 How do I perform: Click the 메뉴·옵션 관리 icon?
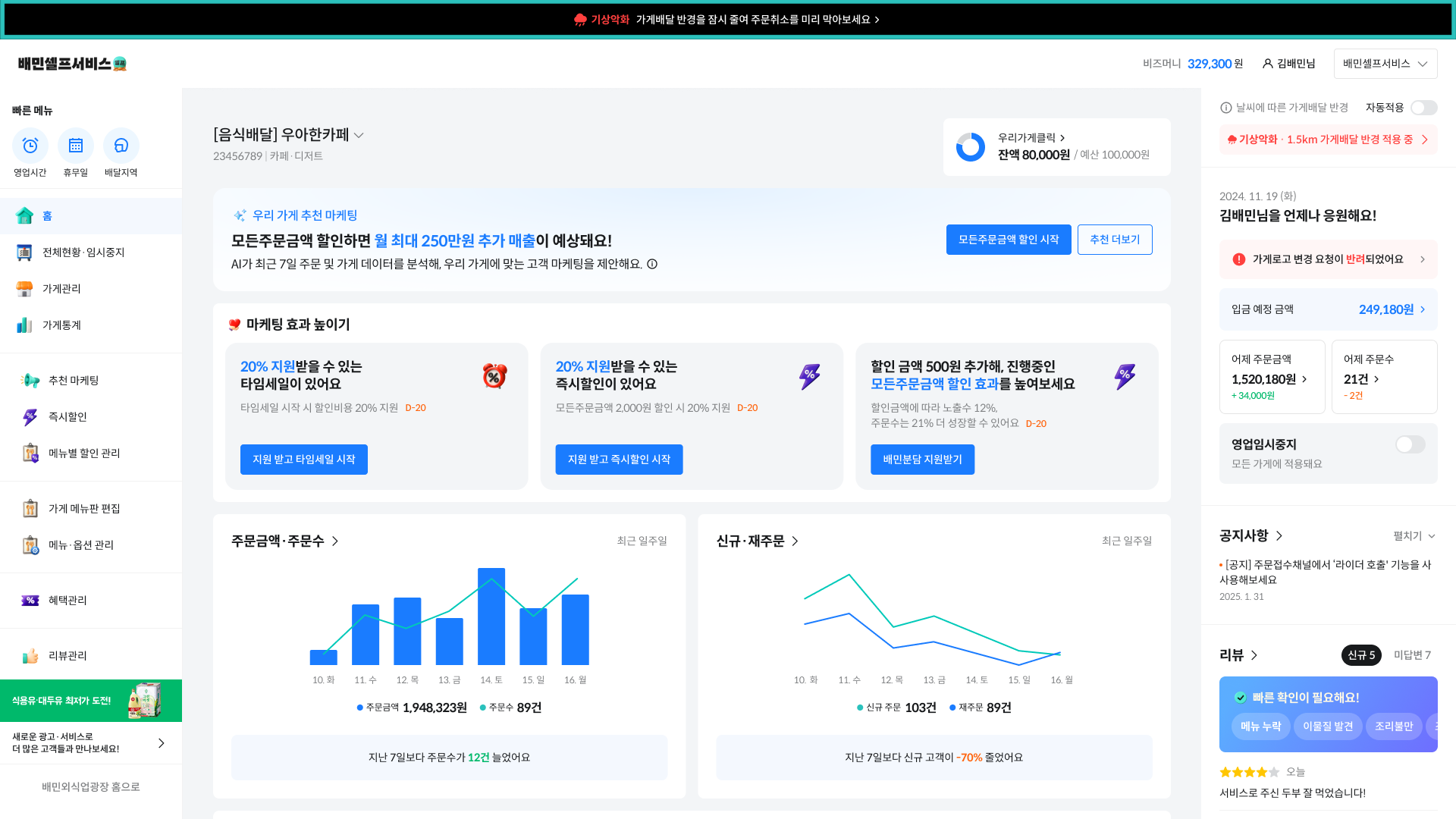[x=30, y=545]
